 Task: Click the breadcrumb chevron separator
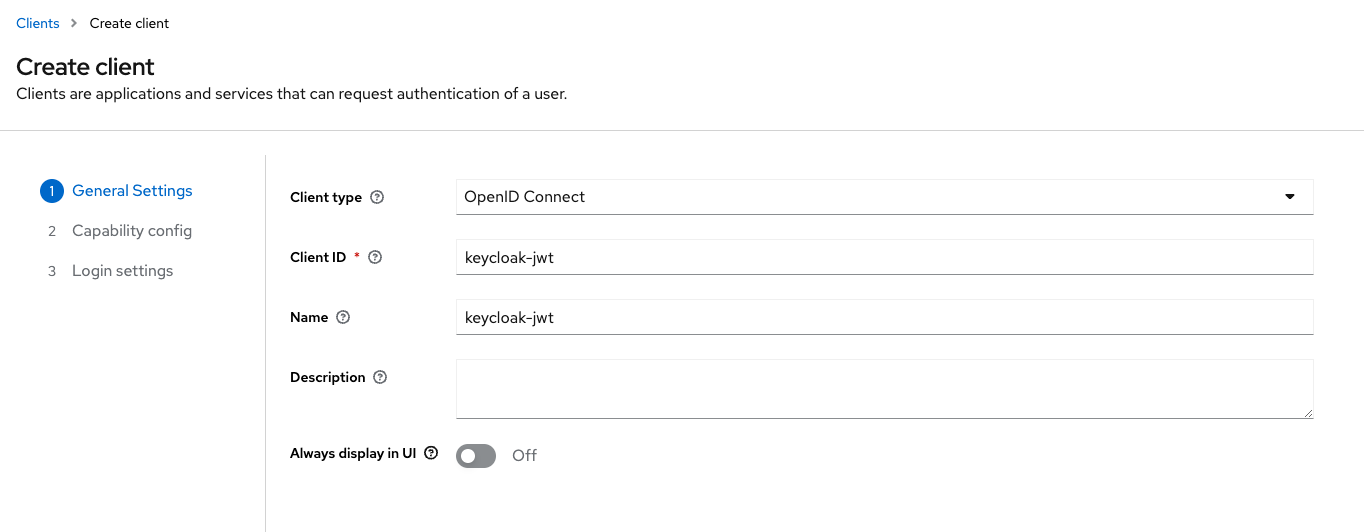point(74,23)
